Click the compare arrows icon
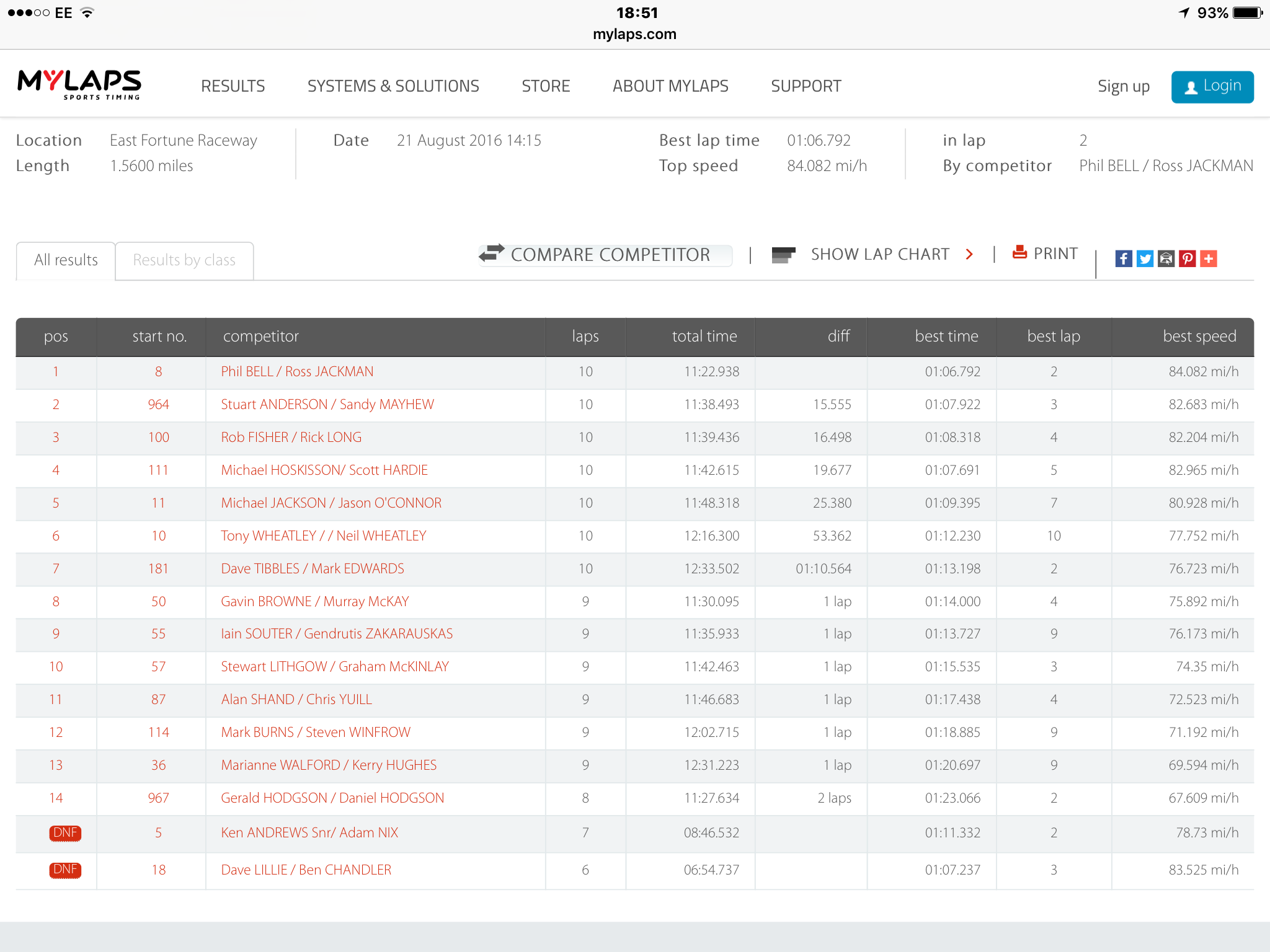The image size is (1270, 952). click(x=492, y=253)
